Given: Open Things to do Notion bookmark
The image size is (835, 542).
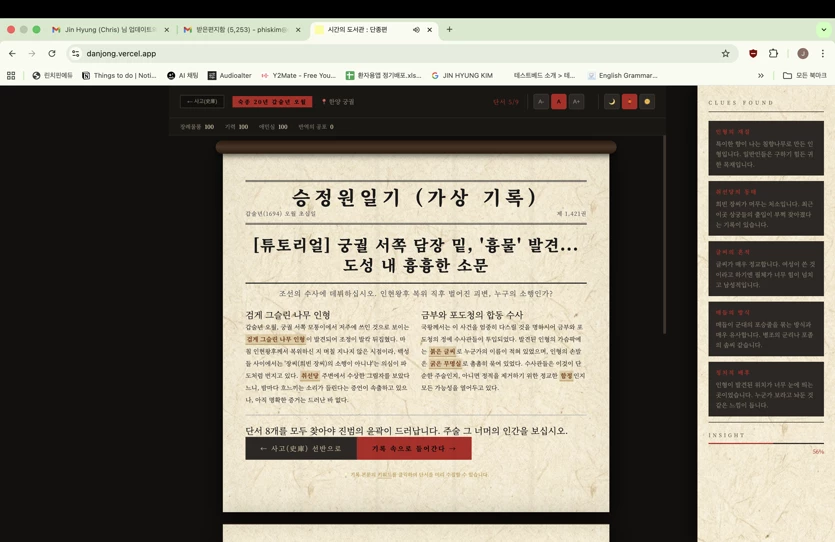Looking at the screenshot, I should (119, 76).
